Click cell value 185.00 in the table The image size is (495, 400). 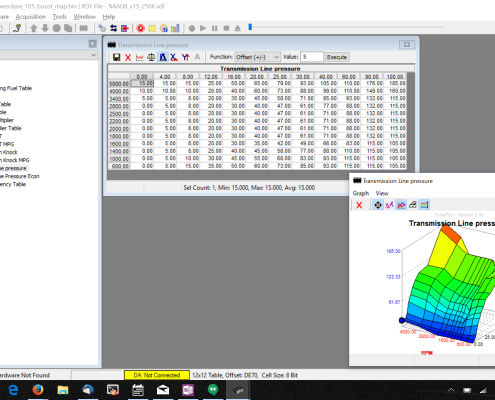(395, 83)
